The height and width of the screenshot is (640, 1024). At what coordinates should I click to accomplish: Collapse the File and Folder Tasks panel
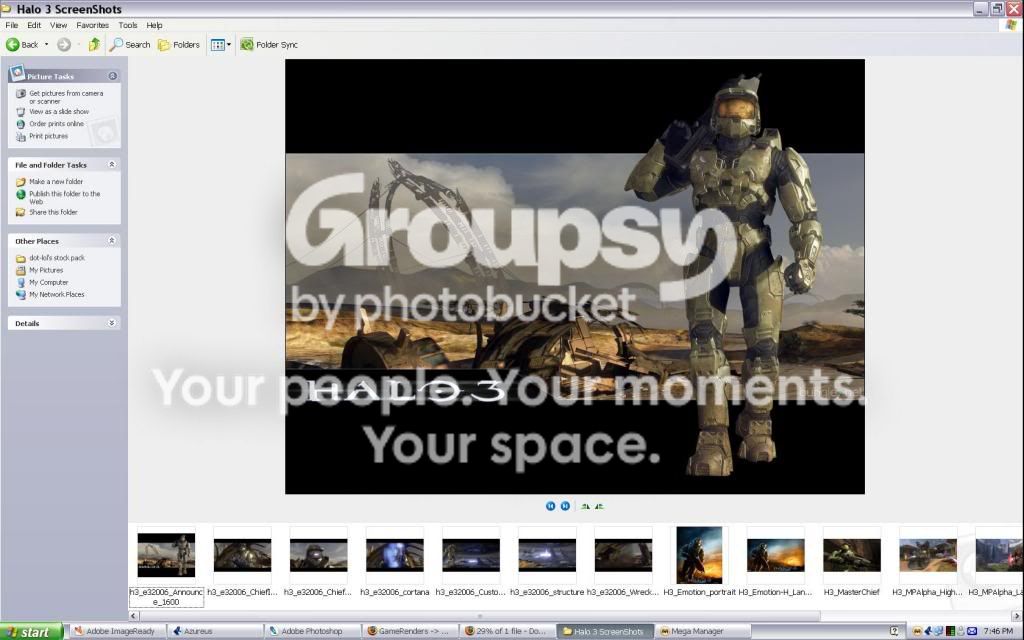[112, 165]
